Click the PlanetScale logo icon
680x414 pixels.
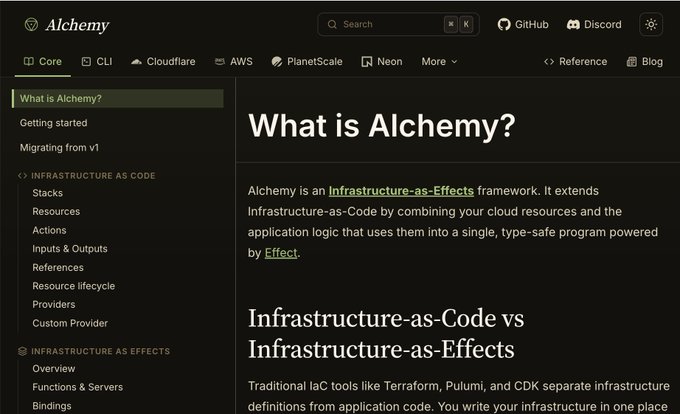(277, 62)
